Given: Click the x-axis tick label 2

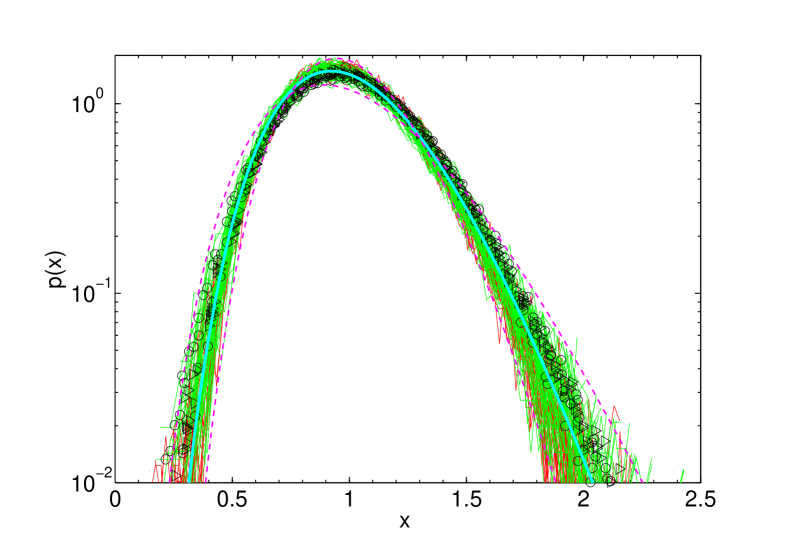Looking at the screenshot, I should coord(584,500).
